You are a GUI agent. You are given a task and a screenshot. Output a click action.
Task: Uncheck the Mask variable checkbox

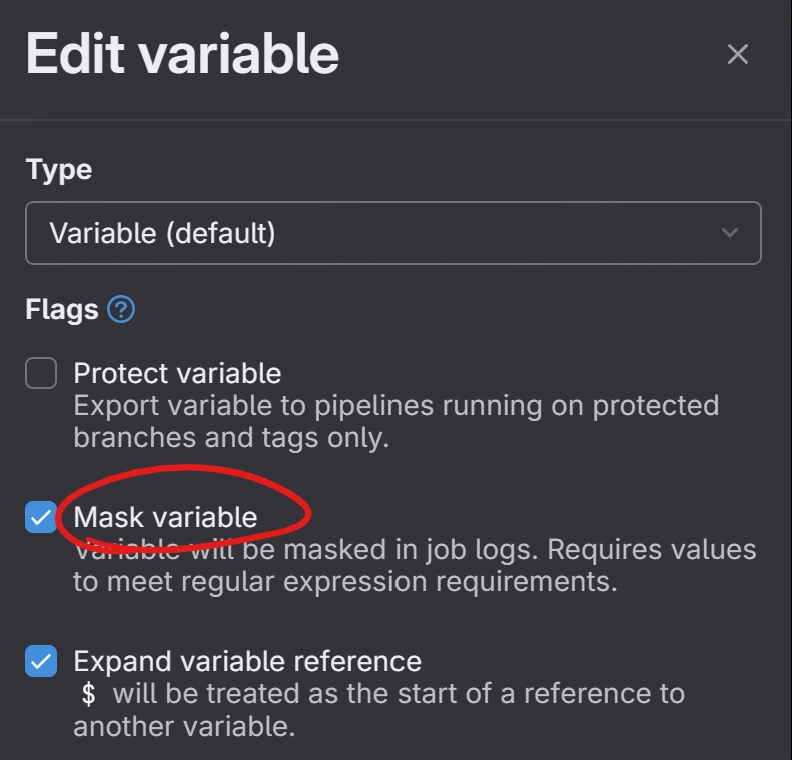(x=41, y=518)
